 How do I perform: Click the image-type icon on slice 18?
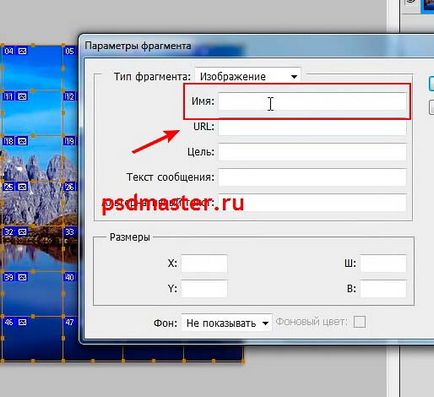[22, 141]
